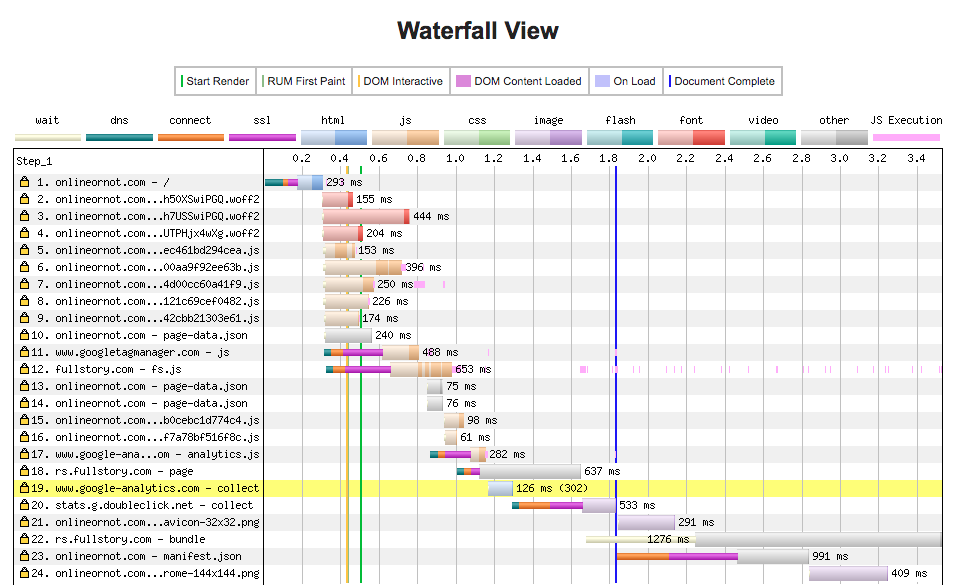Select highlighted www.google-analytics.com - collect row

click(x=477, y=488)
